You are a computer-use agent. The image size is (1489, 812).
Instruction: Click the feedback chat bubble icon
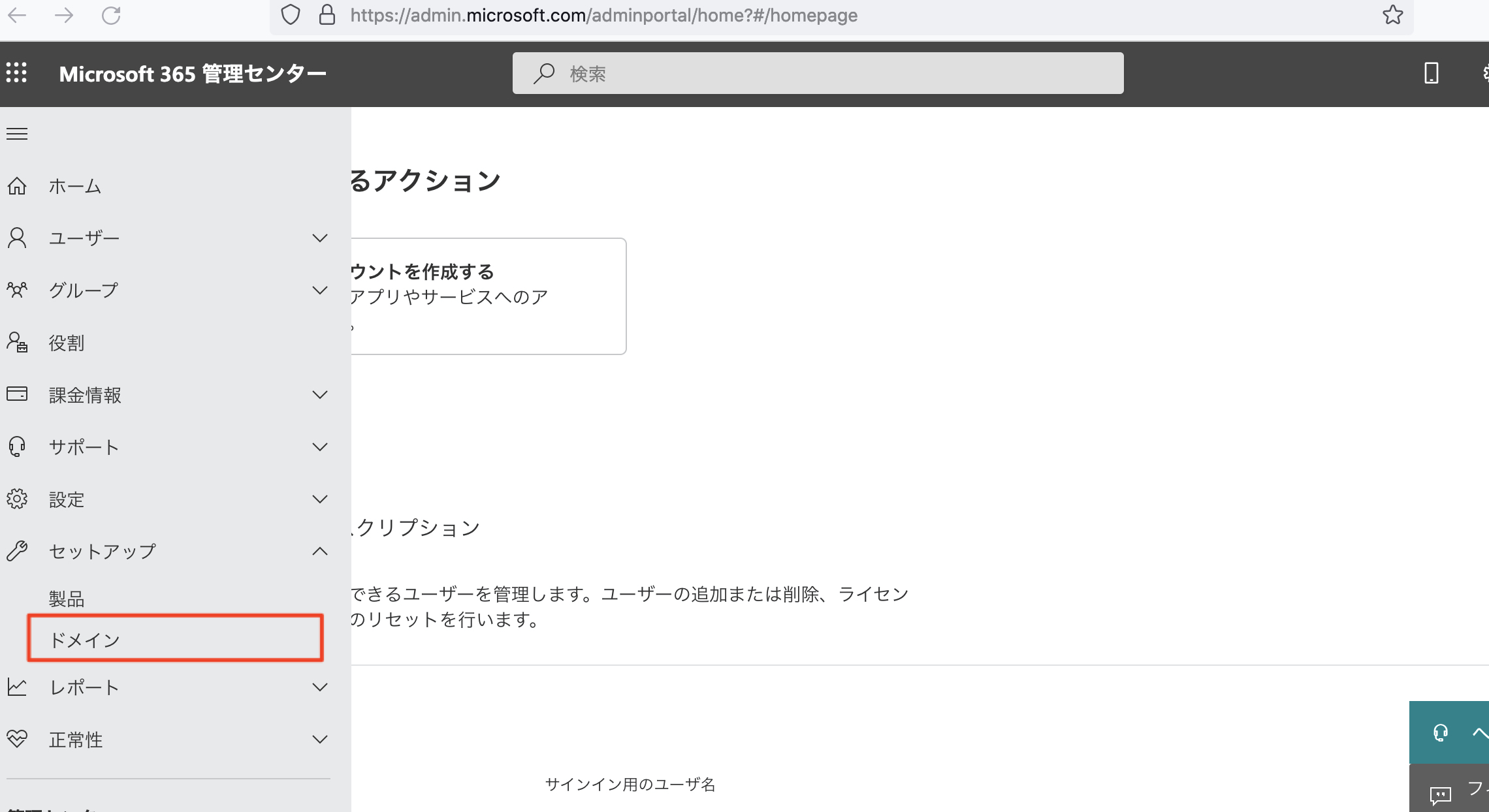1440,794
